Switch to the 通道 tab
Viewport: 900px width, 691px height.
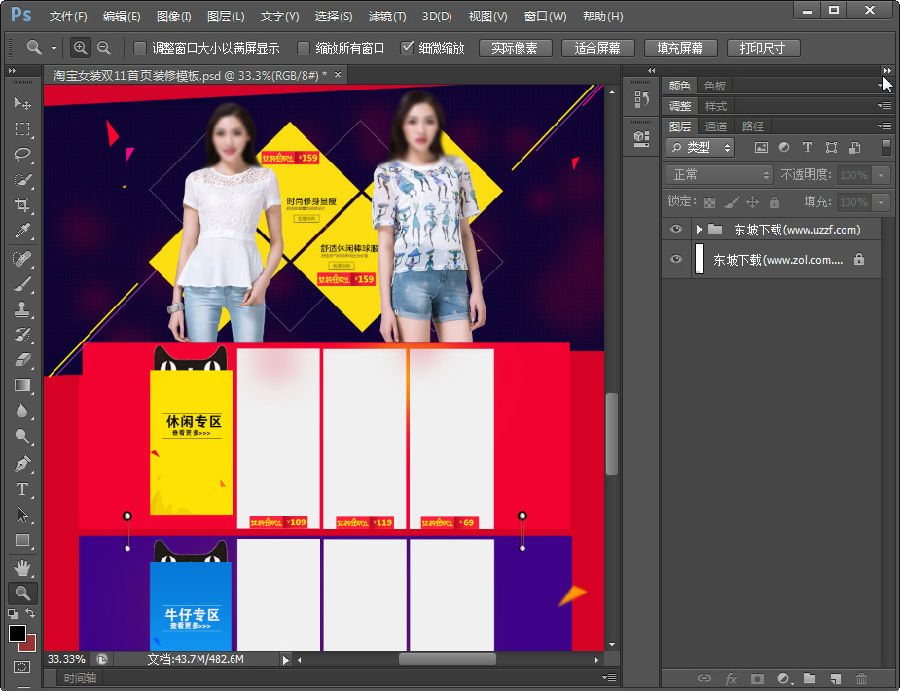[715, 126]
